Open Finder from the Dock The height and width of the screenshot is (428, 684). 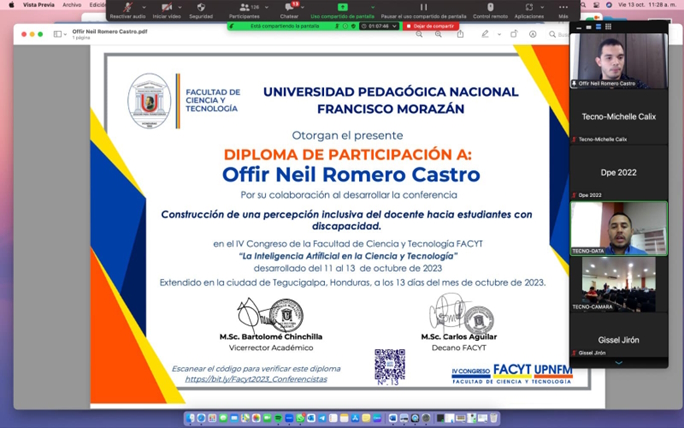point(190,418)
